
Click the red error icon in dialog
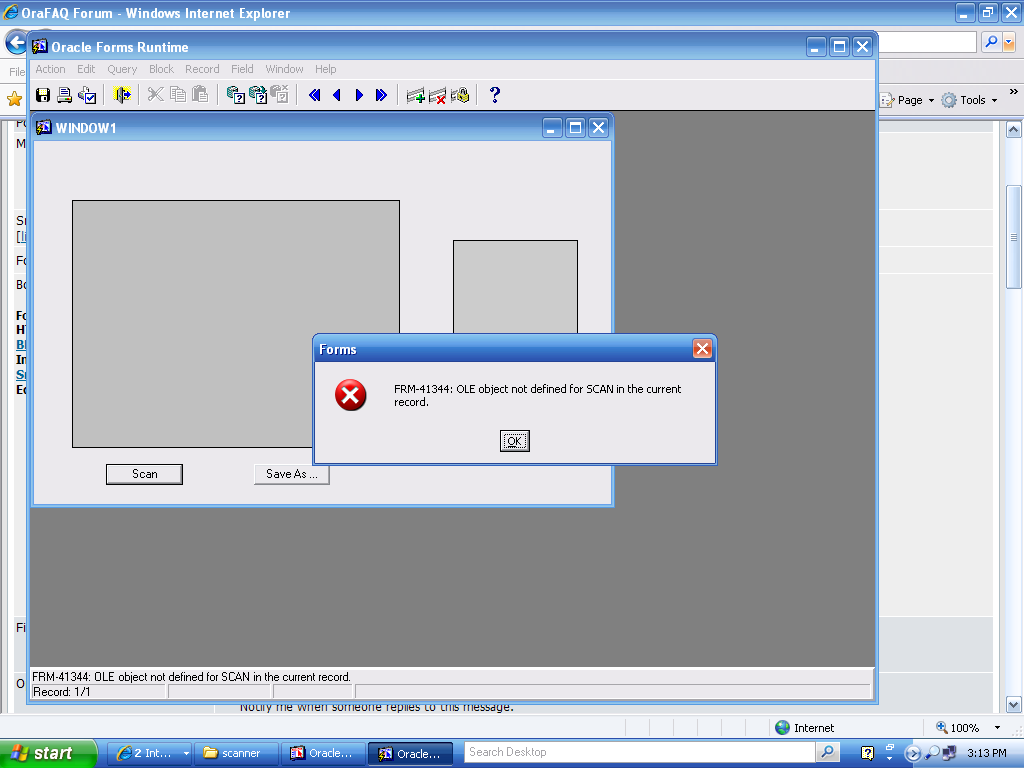coord(351,395)
